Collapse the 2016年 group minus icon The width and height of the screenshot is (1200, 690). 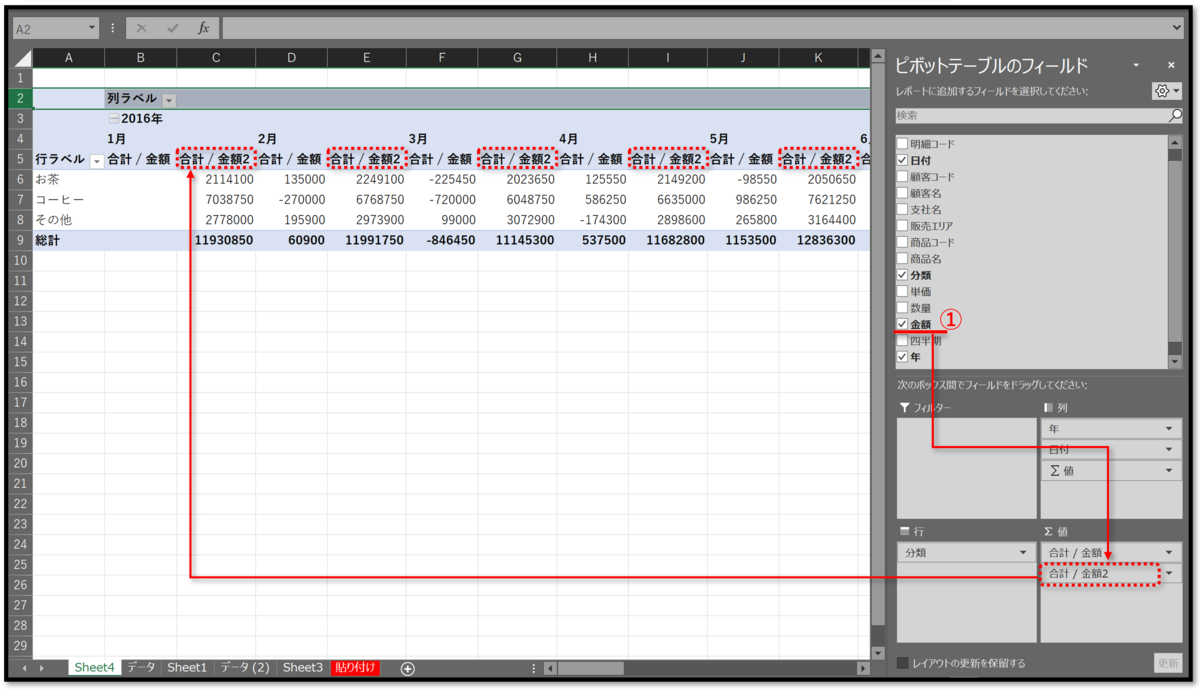click(114, 119)
